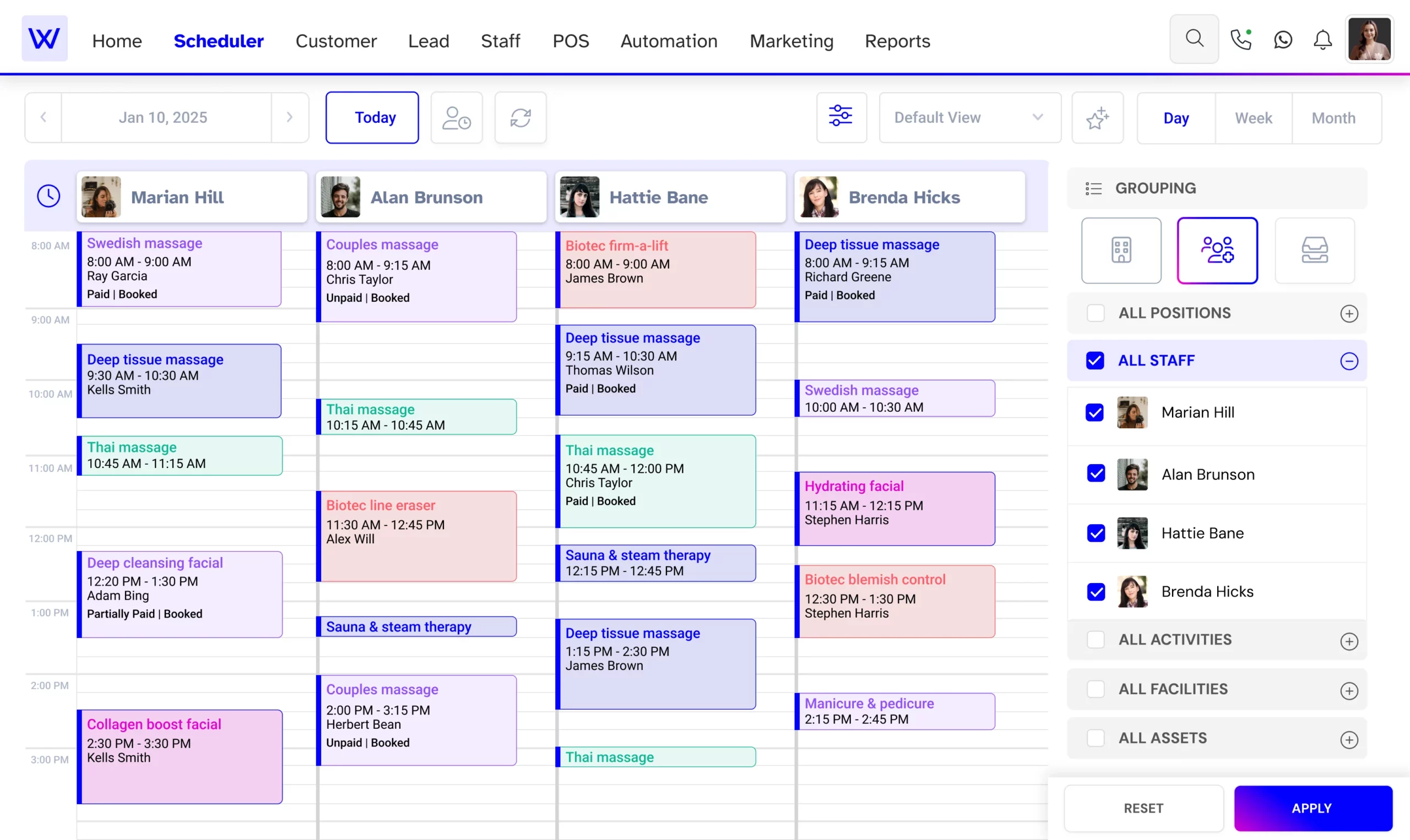Expand ALL ASSETS section in grouping
The height and width of the screenshot is (840, 1410).
(x=1349, y=738)
